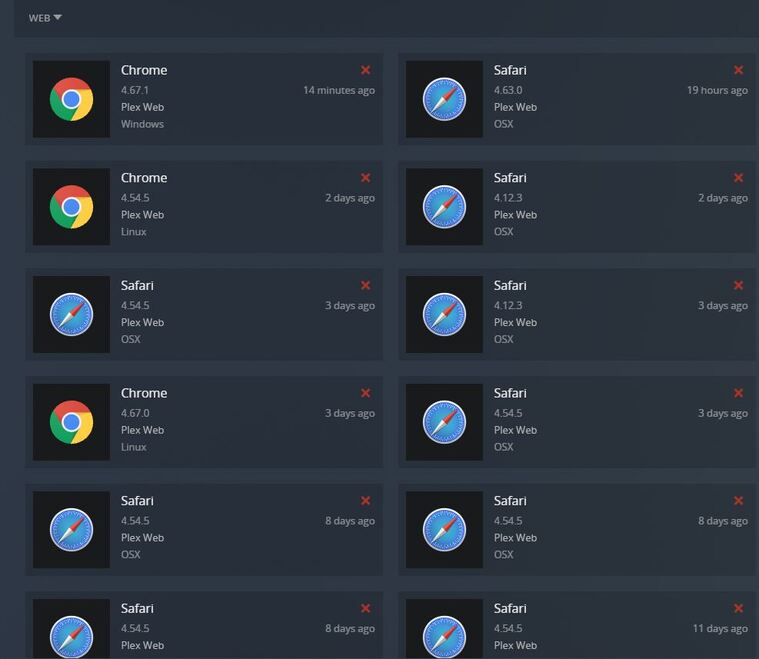The width and height of the screenshot is (759, 659).
Task: Click 'Safari' title on card from 11 days ago
Action: 510,609
